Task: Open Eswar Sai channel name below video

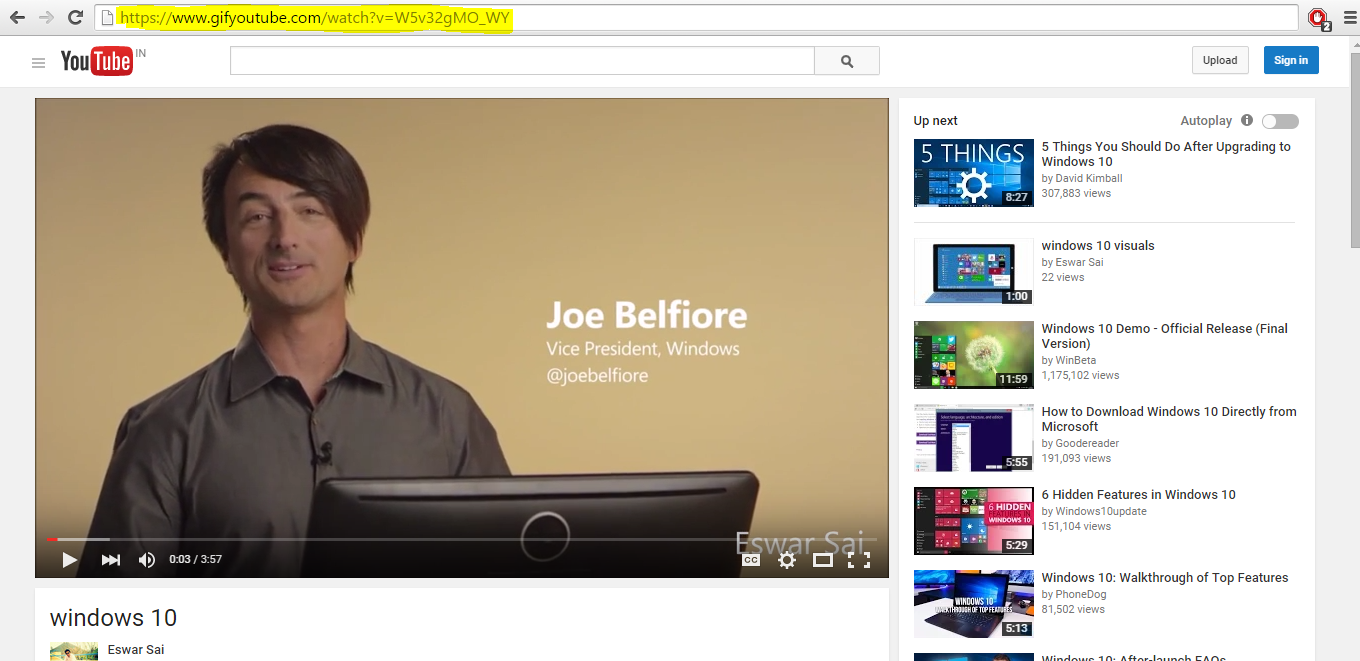Action: click(x=136, y=650)
